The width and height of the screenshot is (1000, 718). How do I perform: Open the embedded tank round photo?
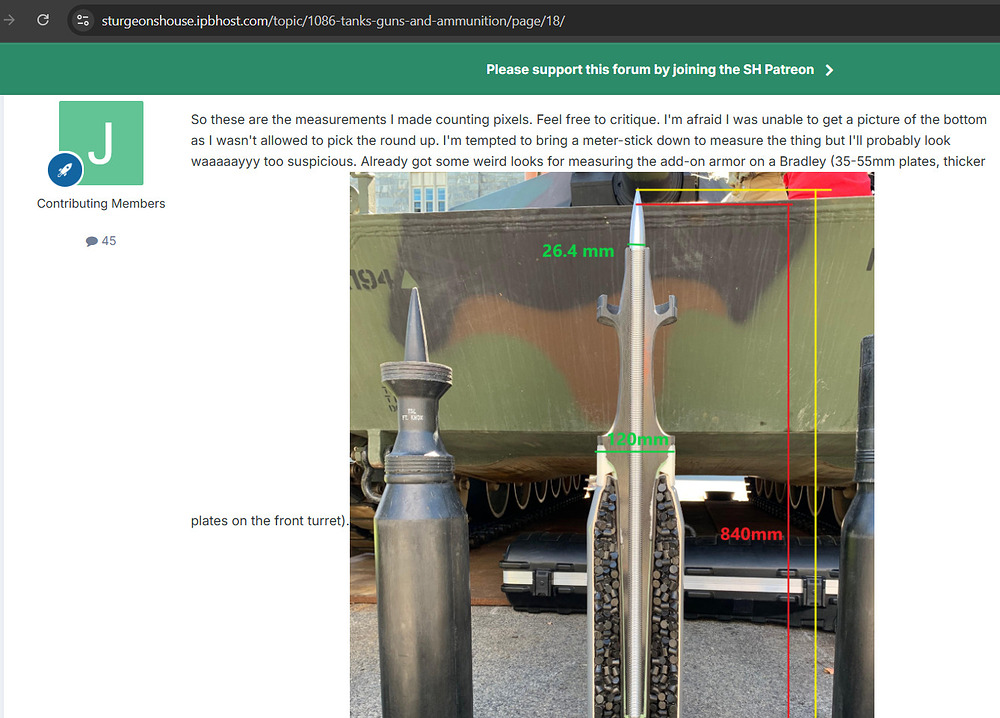click(x=612, y=445)
